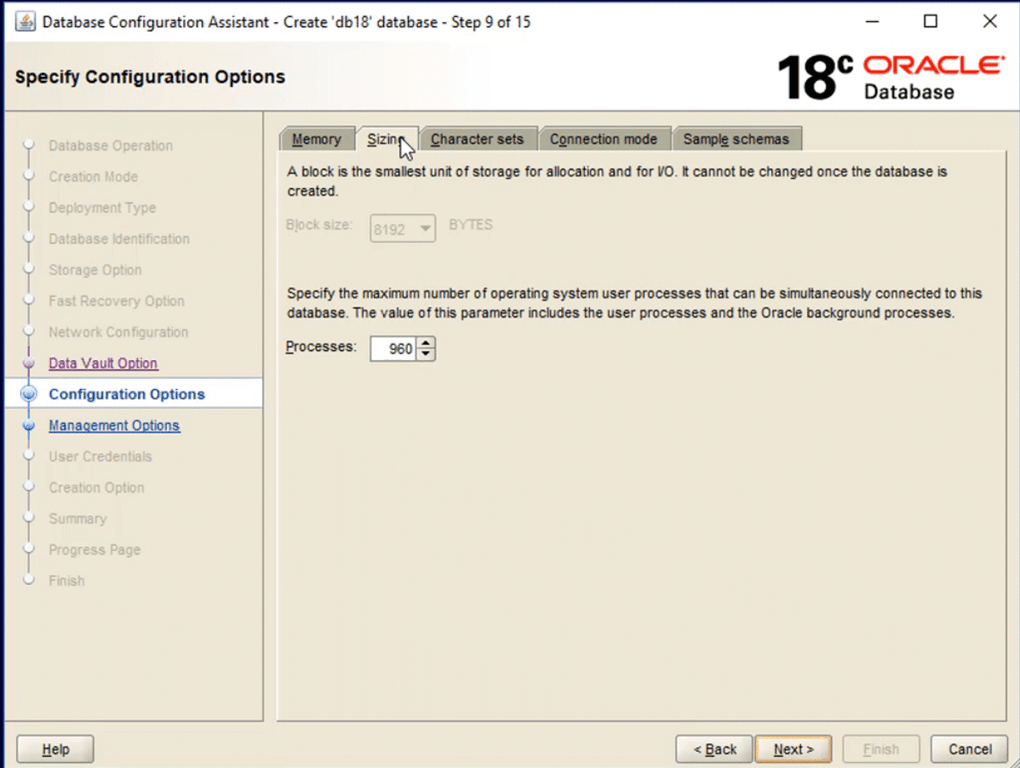Click the Storage Option step label
The width and height of the screenshot is (1020, 768).
point(95,270)
